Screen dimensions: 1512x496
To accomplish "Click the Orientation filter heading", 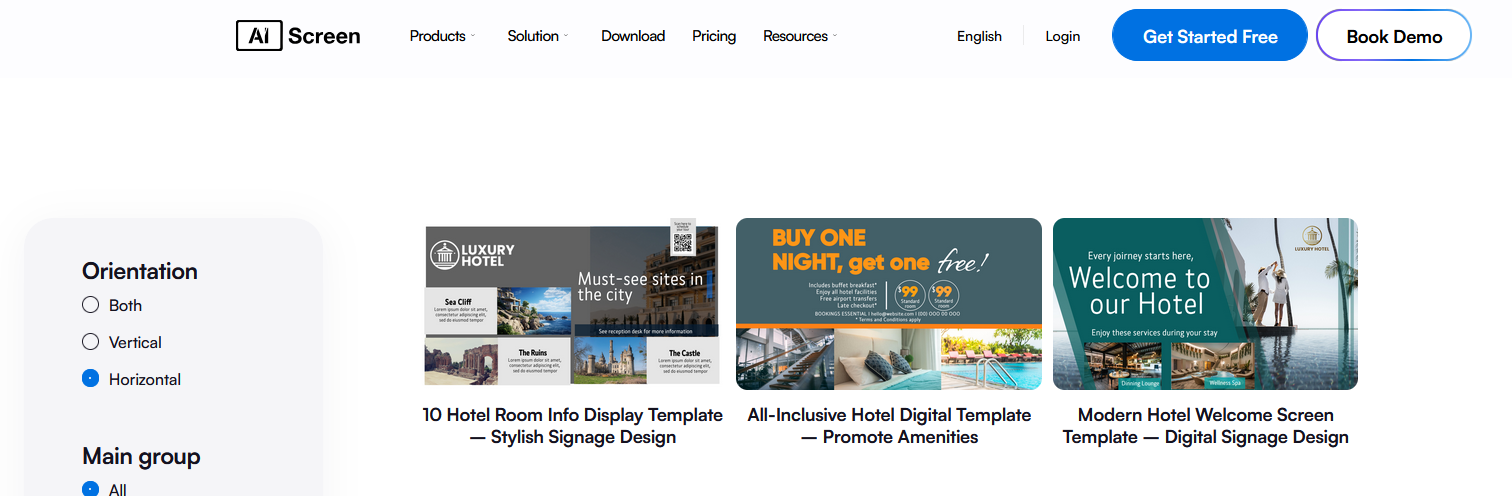I will 140,271.
